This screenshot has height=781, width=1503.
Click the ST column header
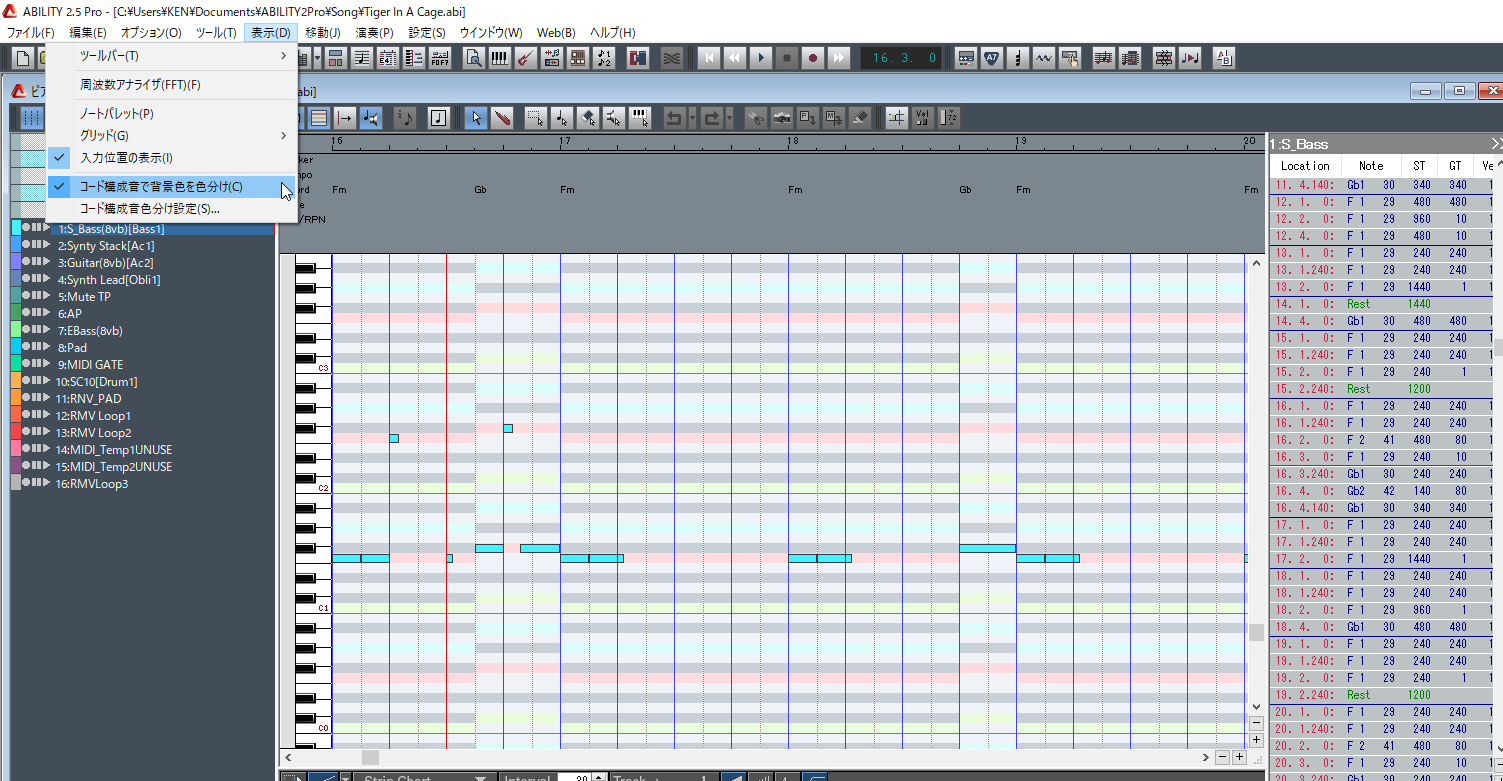(x=1419, y=166)
